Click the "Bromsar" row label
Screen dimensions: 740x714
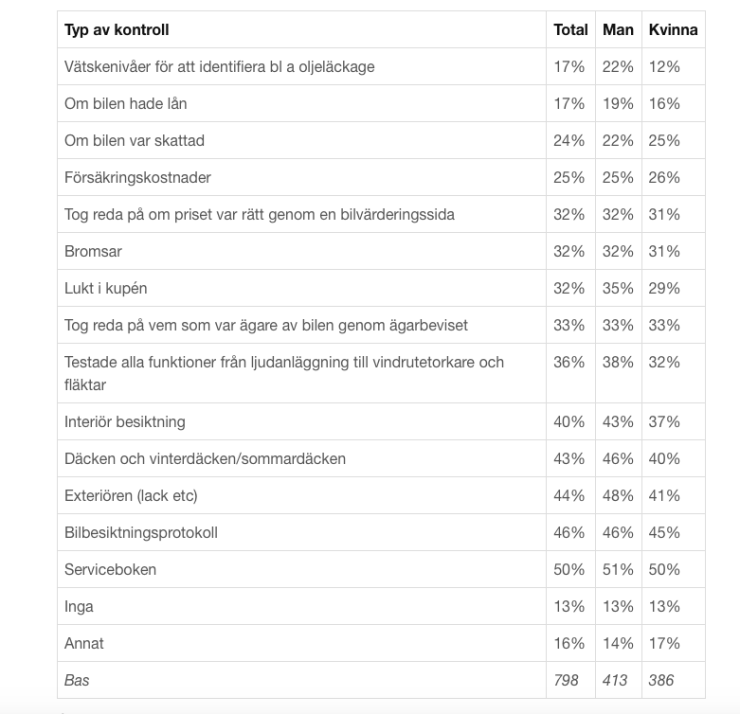click(92, 252)
